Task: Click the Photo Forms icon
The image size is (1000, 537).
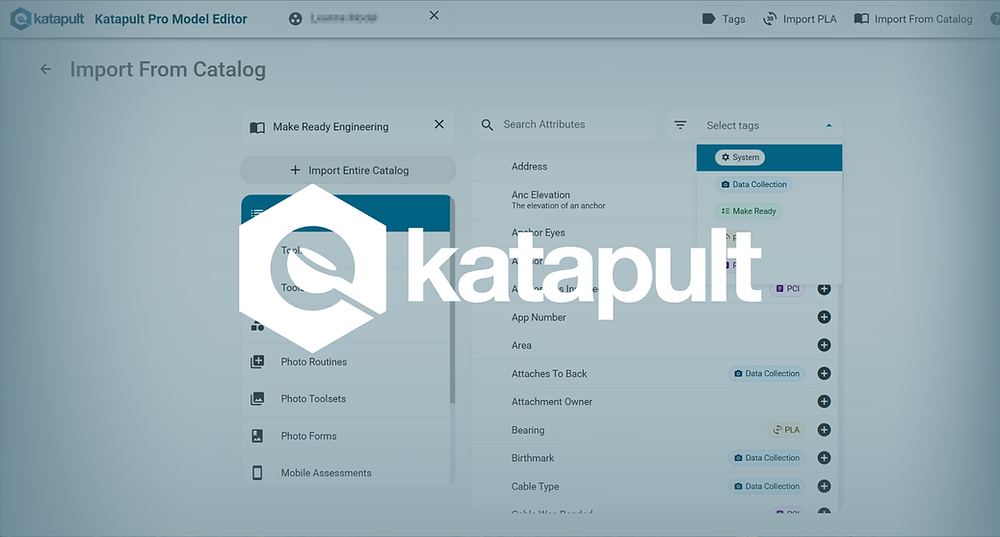Action: (257, 436)
